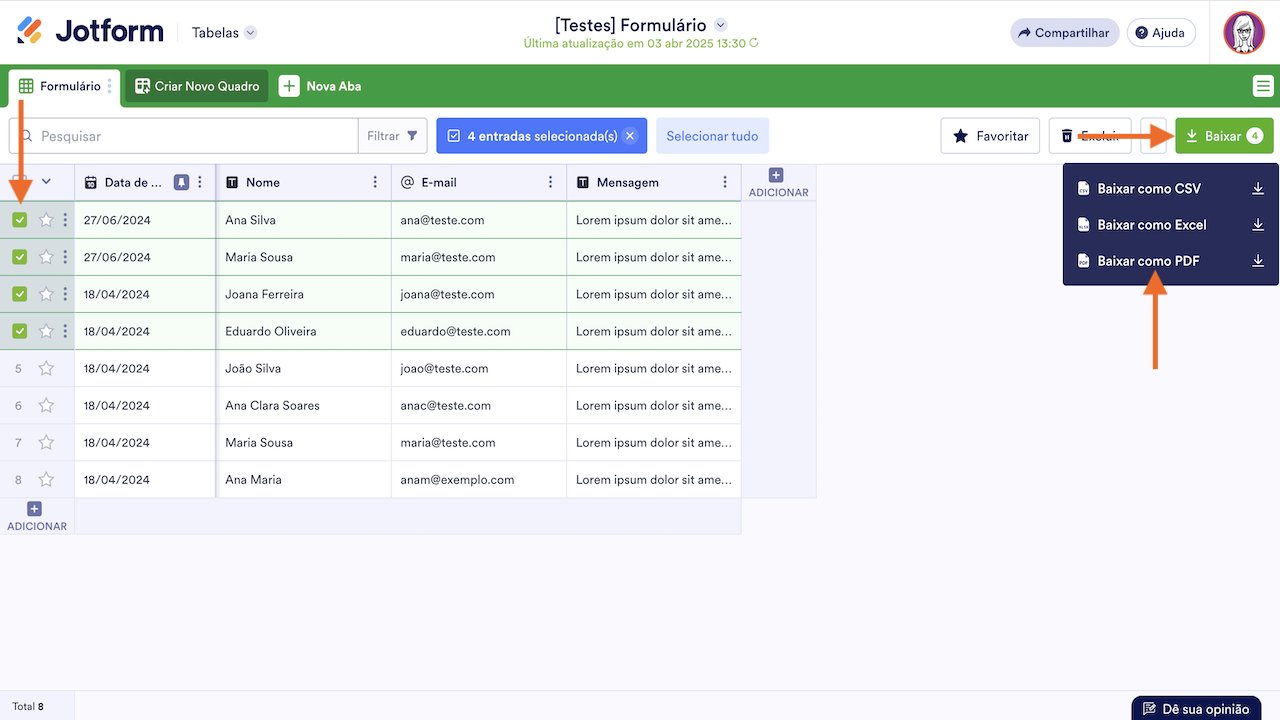The image size is (1280, 720).
Task: Select cell anam@exemplo.com
Action: pyautogui.click(x=479, y=479)
